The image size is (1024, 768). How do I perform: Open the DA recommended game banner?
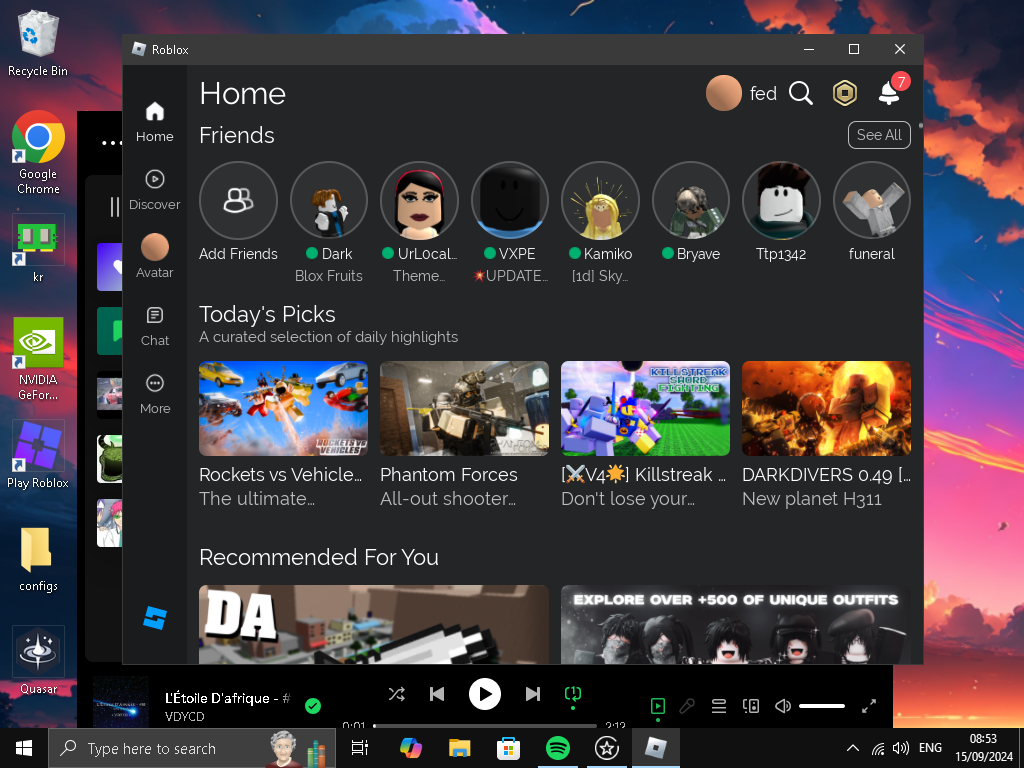click(374, 624)
